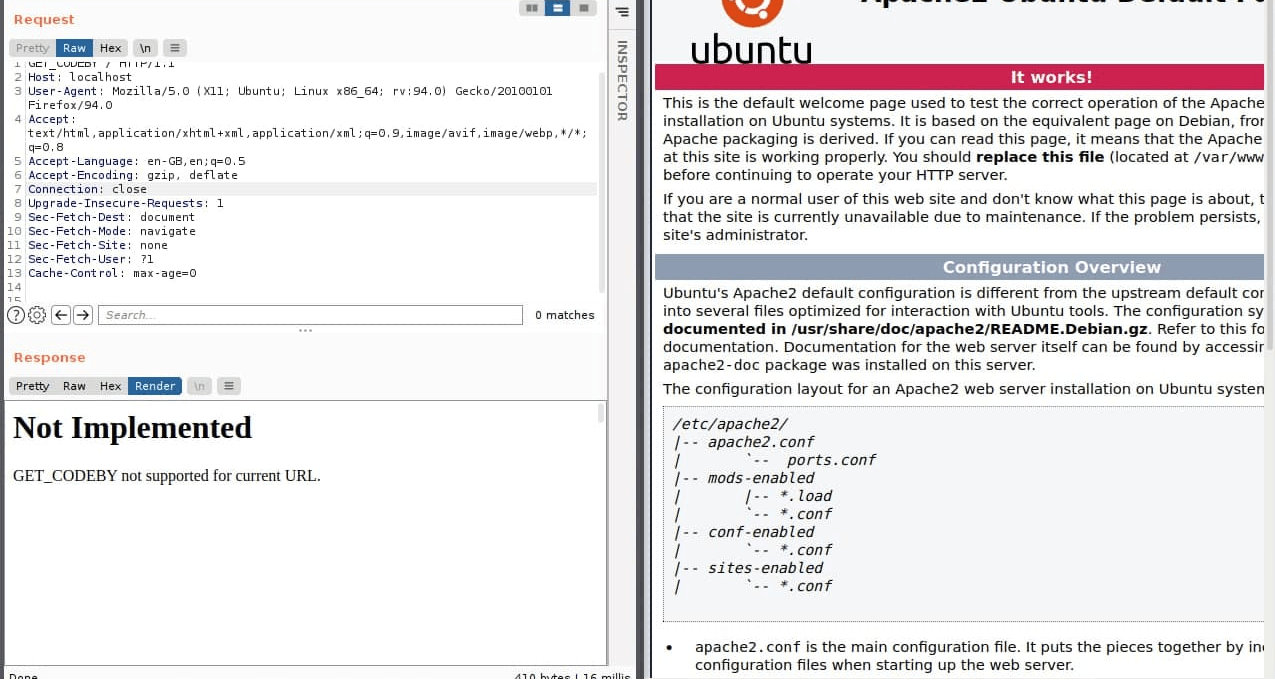Select combined tabbed view layout icon
Viewport: 1275px width, 680px height.
[x=584, y=8]
